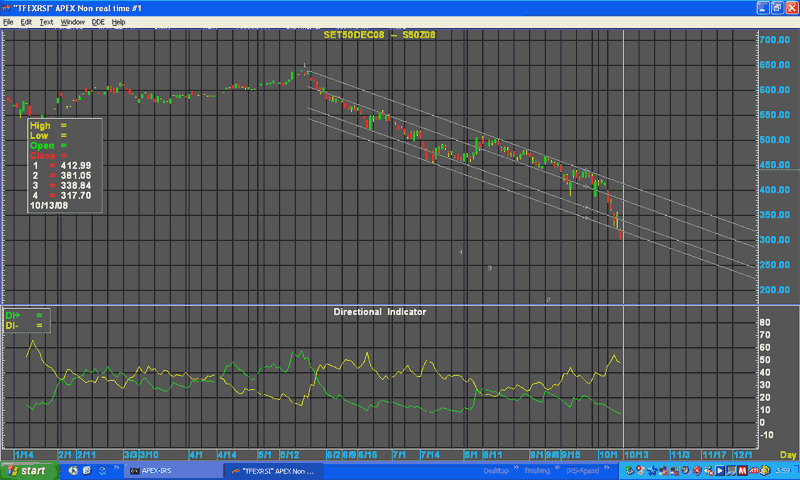Open the ATI tray icon

(754, 471)
